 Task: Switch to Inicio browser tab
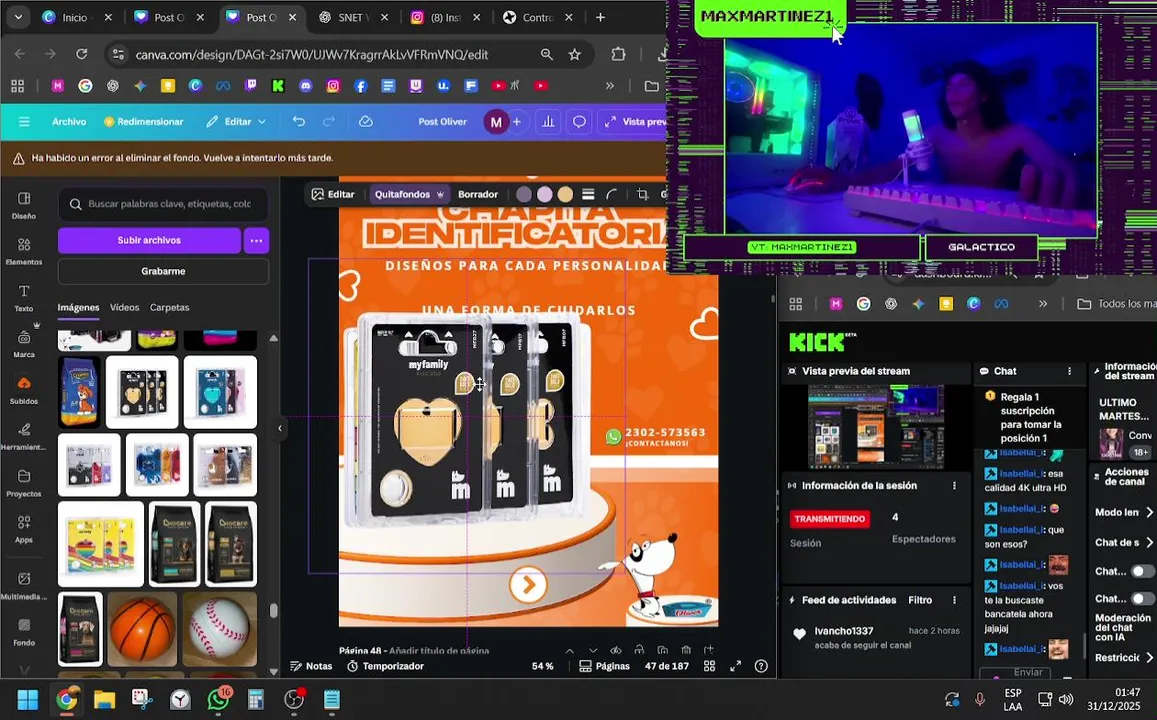tap(74, 17)
